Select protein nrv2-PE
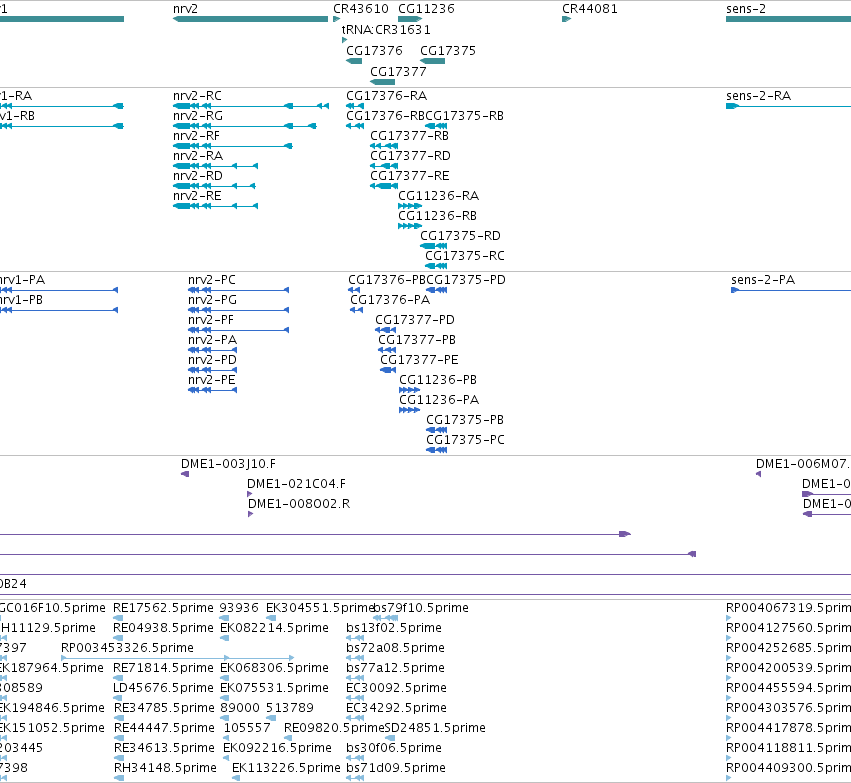 (x=212, y=381)
